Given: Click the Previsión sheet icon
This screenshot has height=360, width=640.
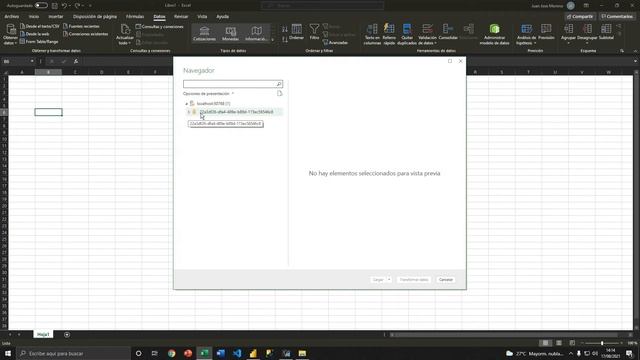Looking at the screenshot, I should click(x=546, y=32).
